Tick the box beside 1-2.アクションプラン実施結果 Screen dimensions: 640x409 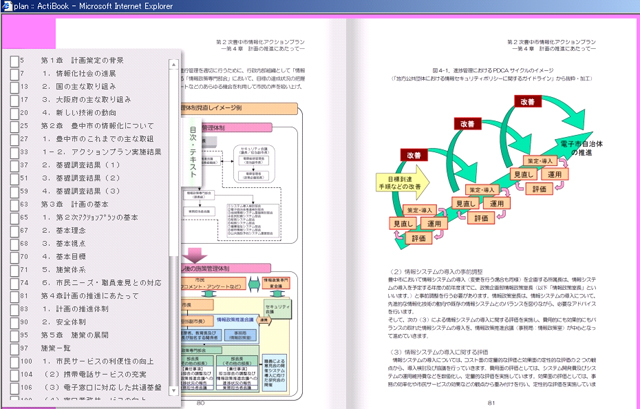pos(14,153)
